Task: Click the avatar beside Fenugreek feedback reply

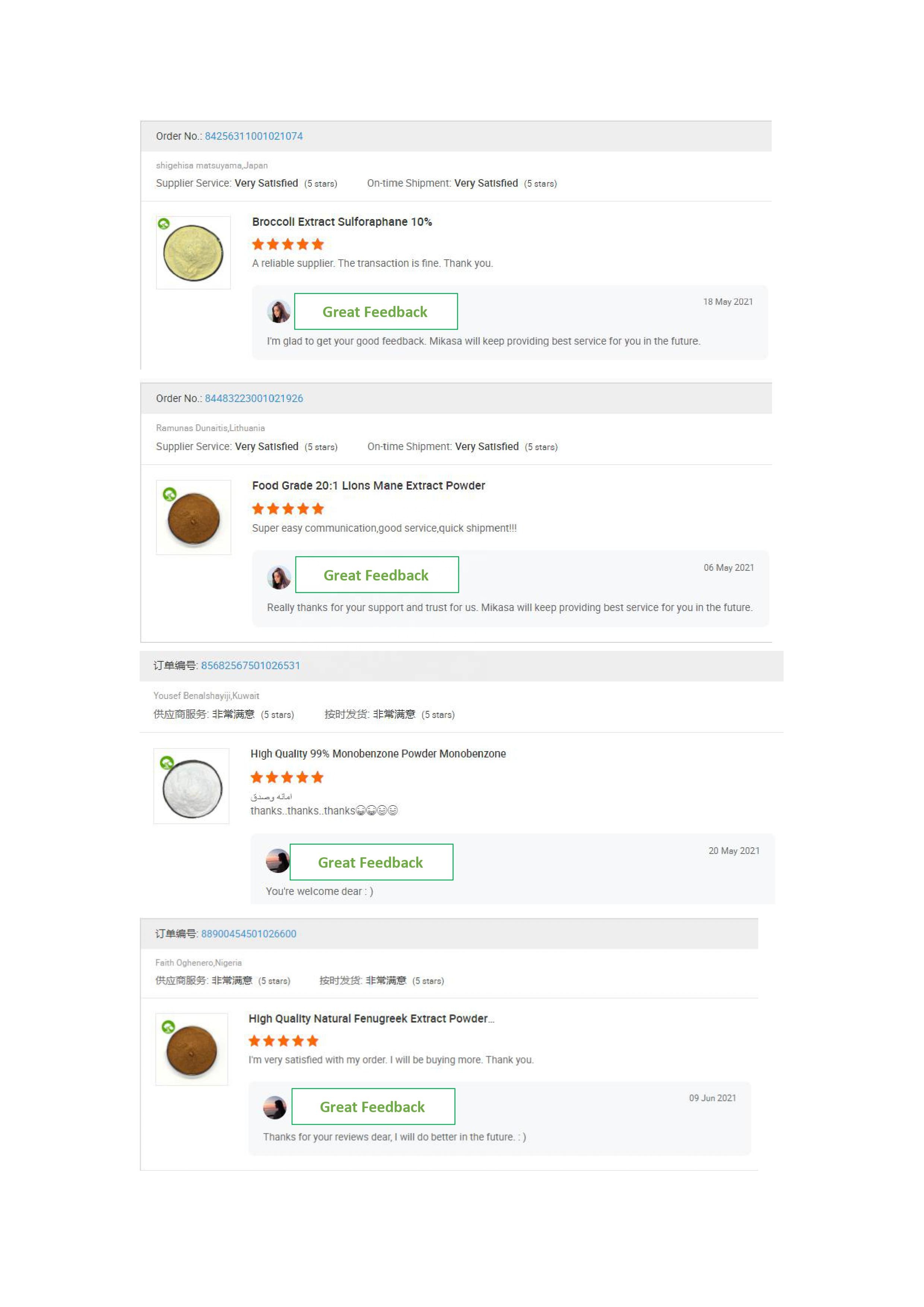Action: point(274,1106)
